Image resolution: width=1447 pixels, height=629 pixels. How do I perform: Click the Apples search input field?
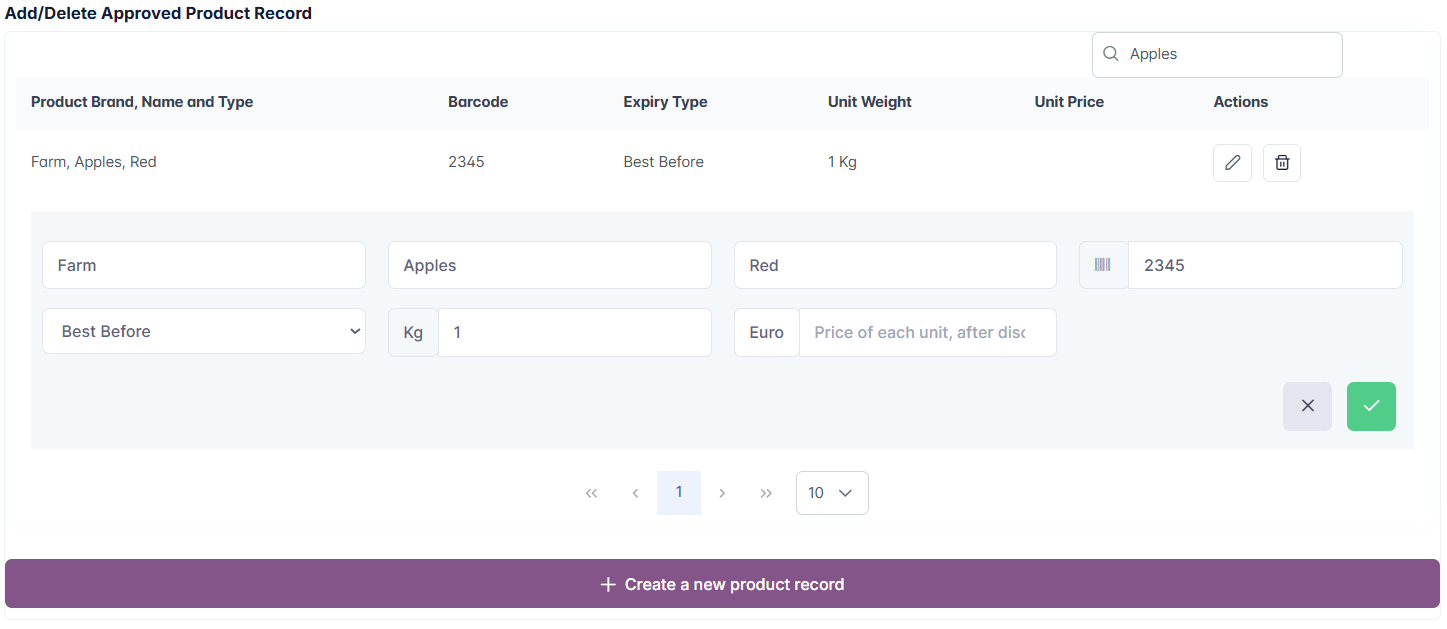point(1230,54)
